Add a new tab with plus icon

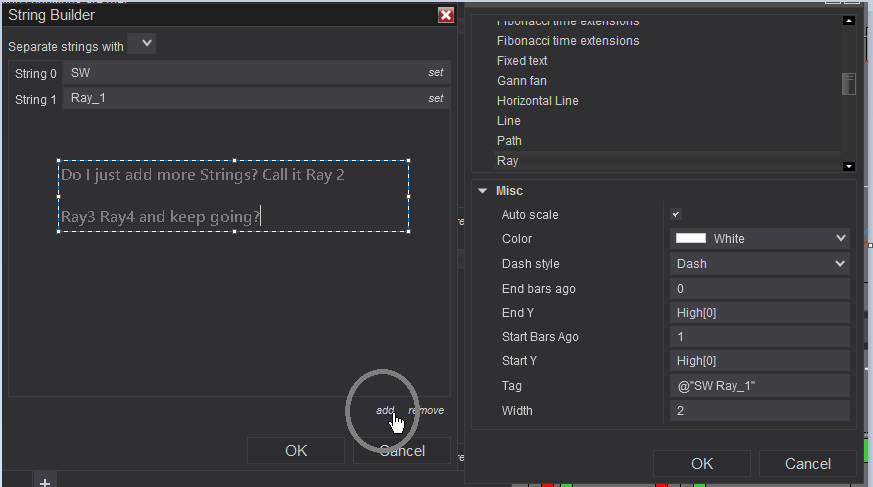tap(45, 481)
